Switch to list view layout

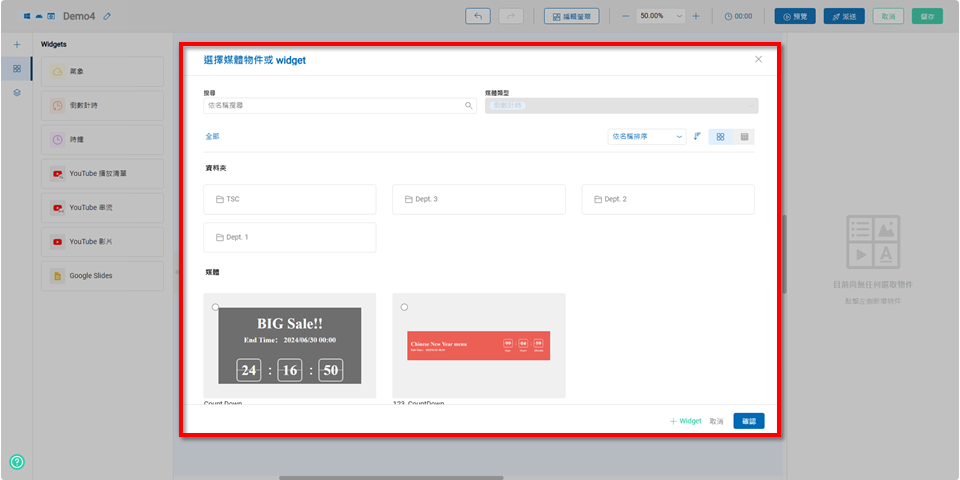(744, 136)
